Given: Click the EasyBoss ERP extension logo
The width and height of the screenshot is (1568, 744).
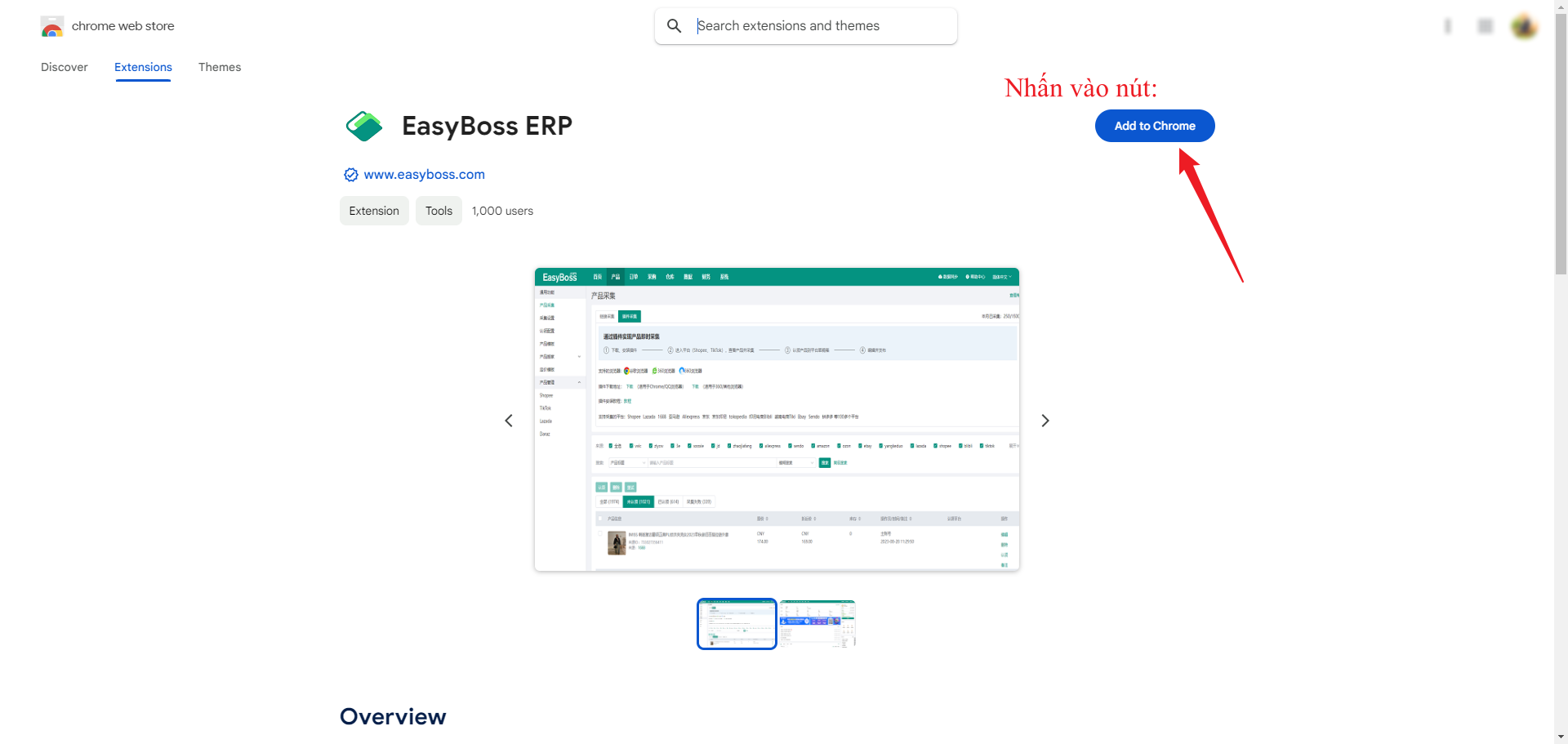Looking at the screenshot, I should point(364,126).
